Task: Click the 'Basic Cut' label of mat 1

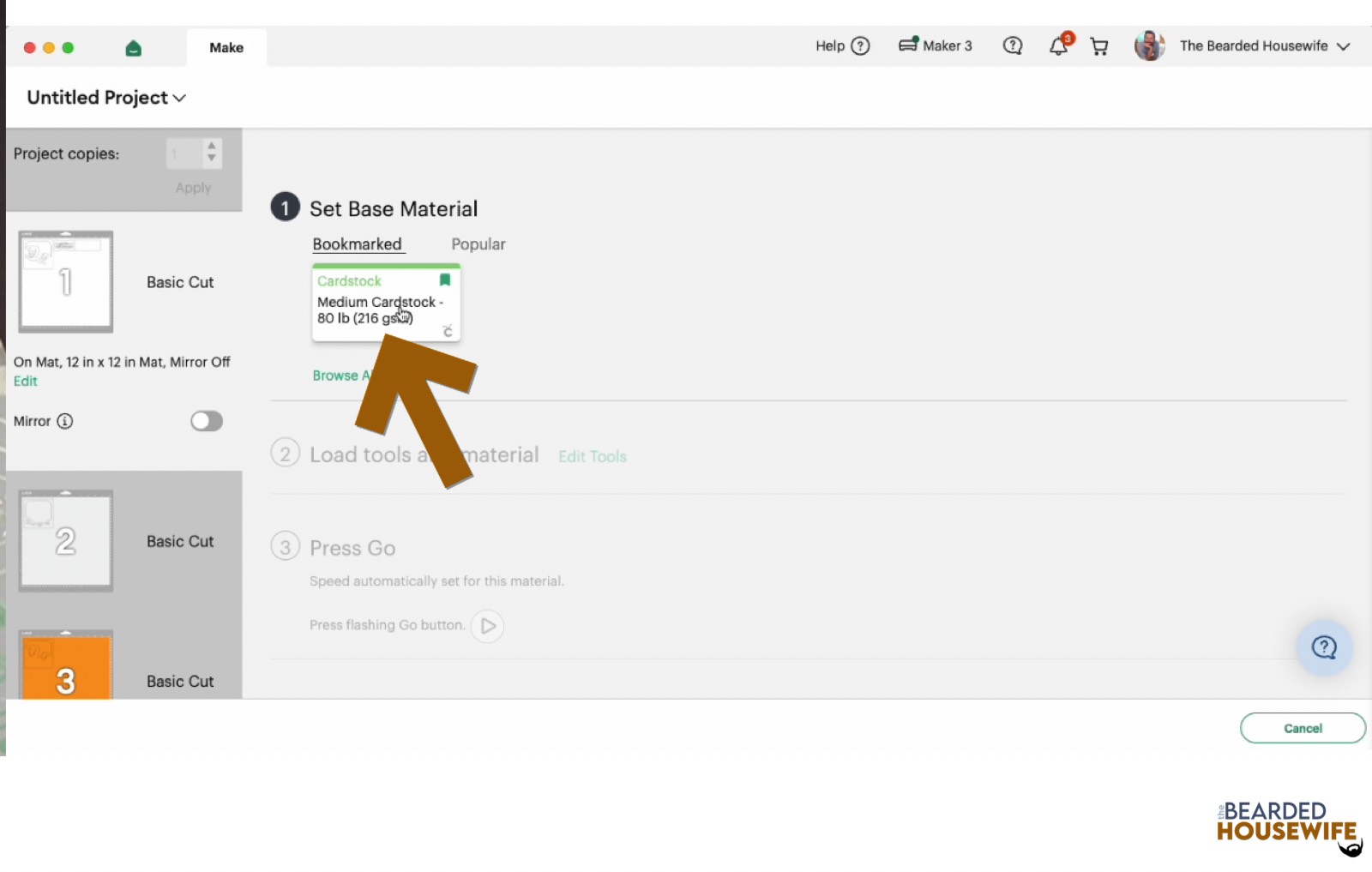Action: click(x=180, y=282)
